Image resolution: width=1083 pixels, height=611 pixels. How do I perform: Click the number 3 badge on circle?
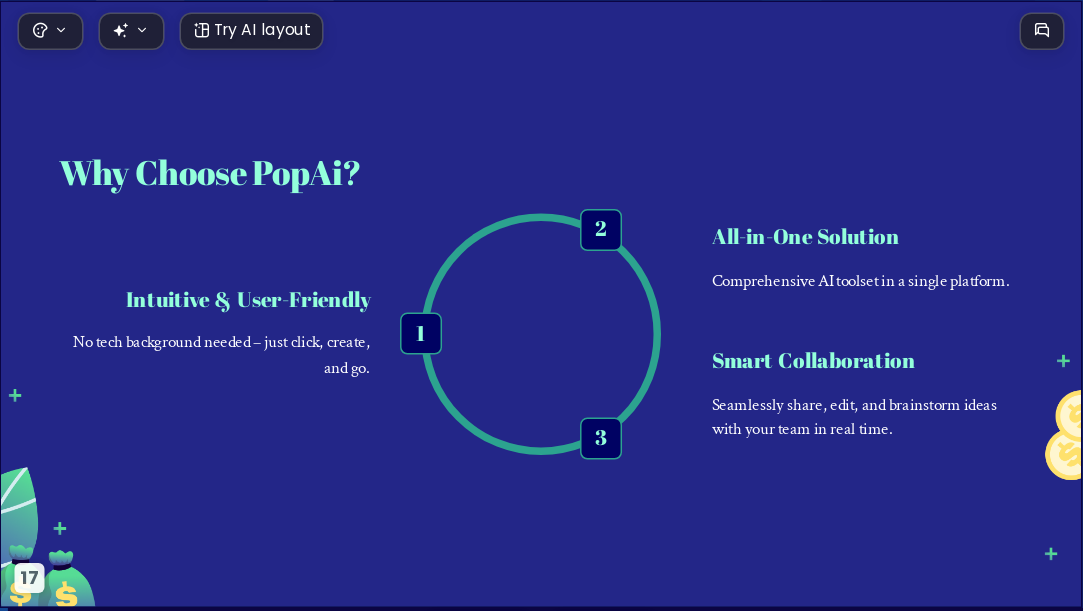point(601,438)
